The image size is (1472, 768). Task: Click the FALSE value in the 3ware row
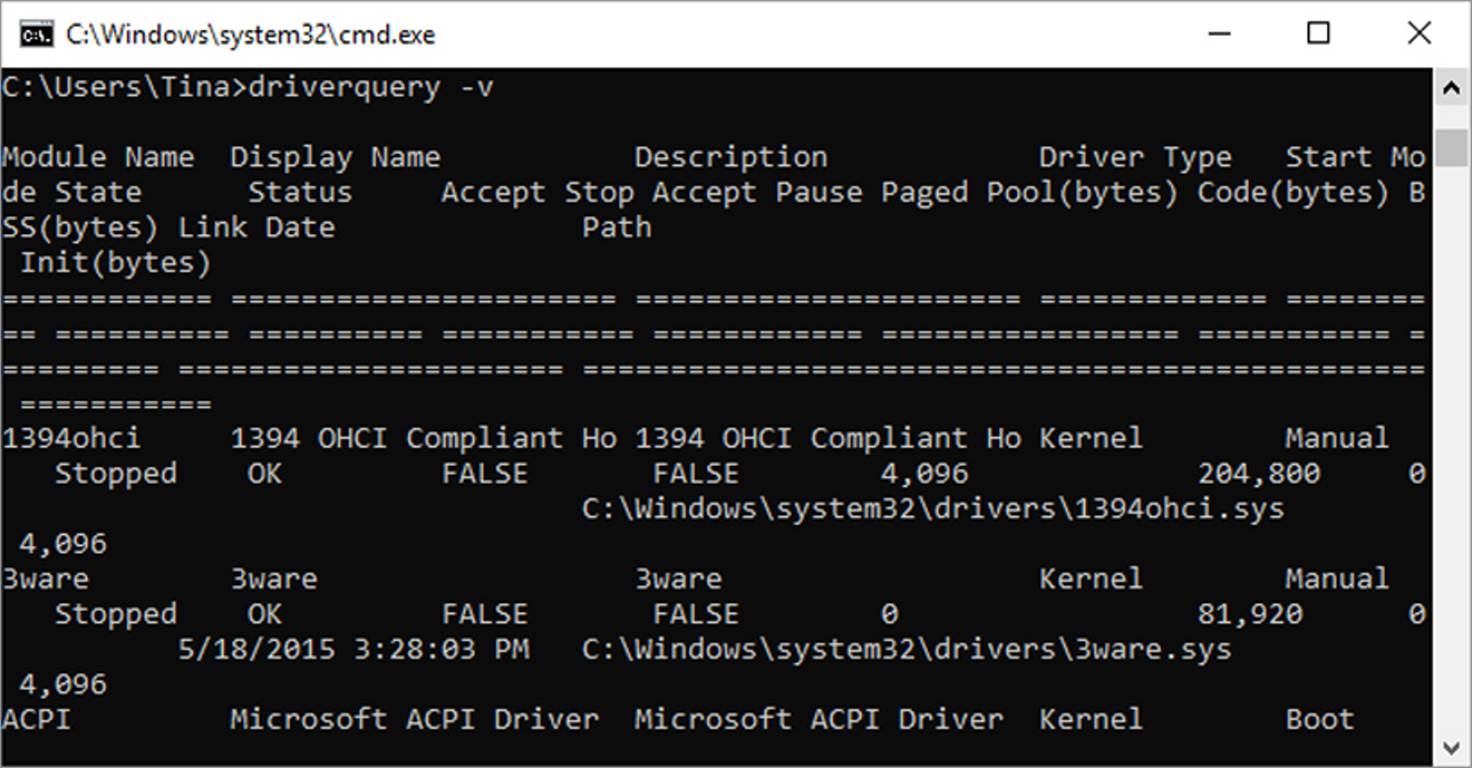pos(485,613)
